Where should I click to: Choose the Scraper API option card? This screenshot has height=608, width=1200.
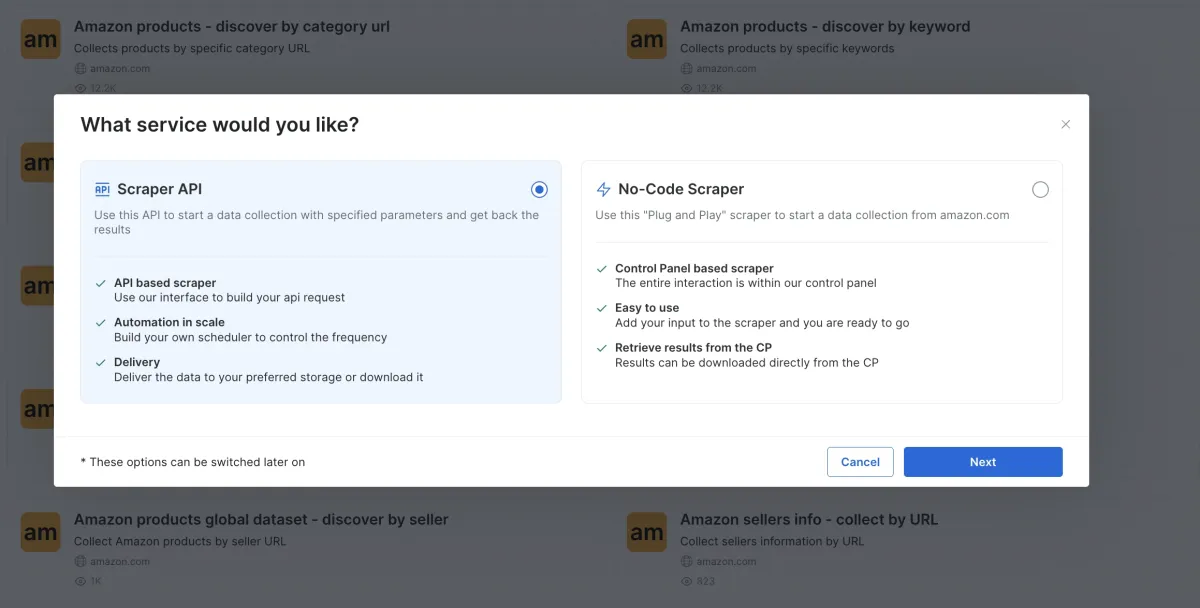(321, 282)
